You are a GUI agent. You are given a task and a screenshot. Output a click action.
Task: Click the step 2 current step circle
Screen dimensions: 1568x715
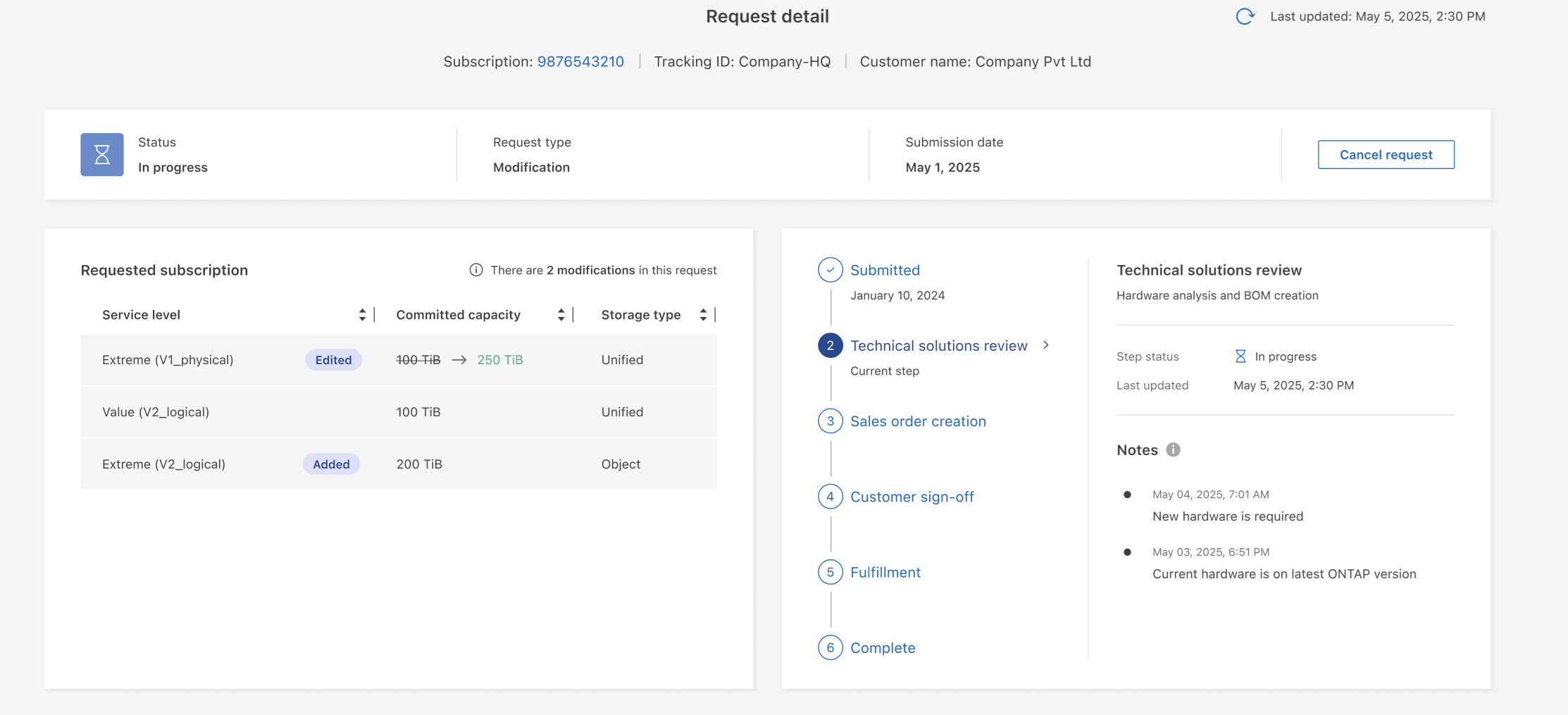[x=830, y=345]
